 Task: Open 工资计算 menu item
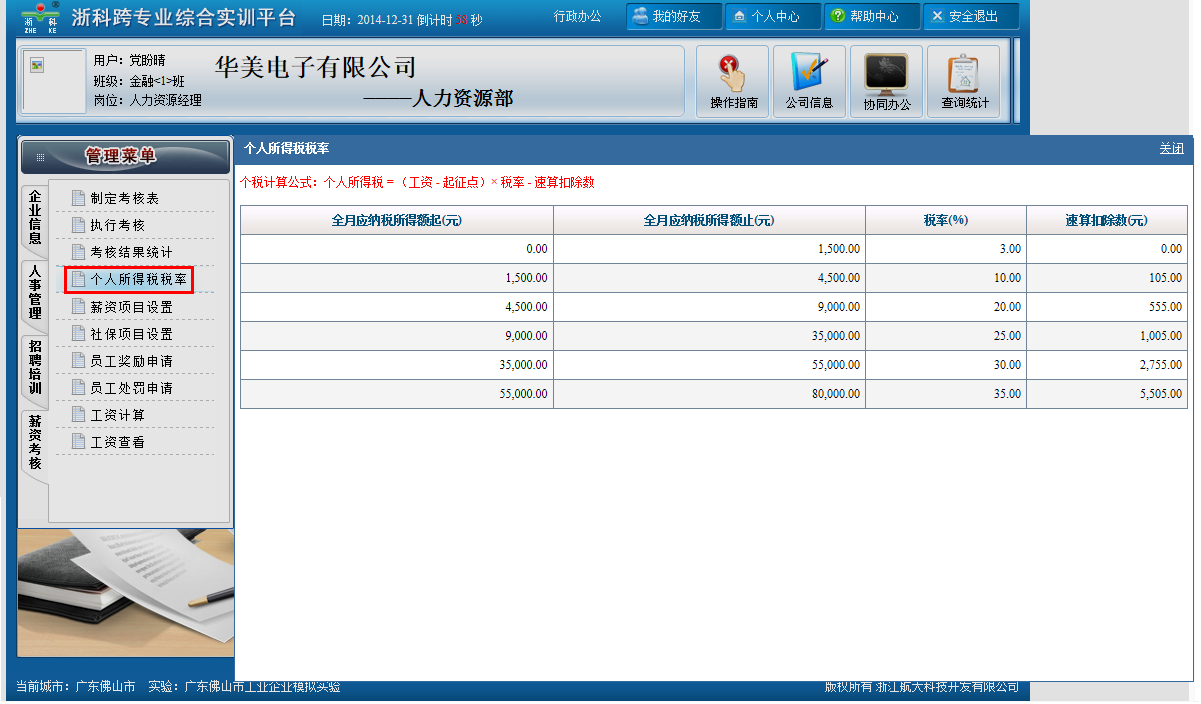(x=117, y=415)
